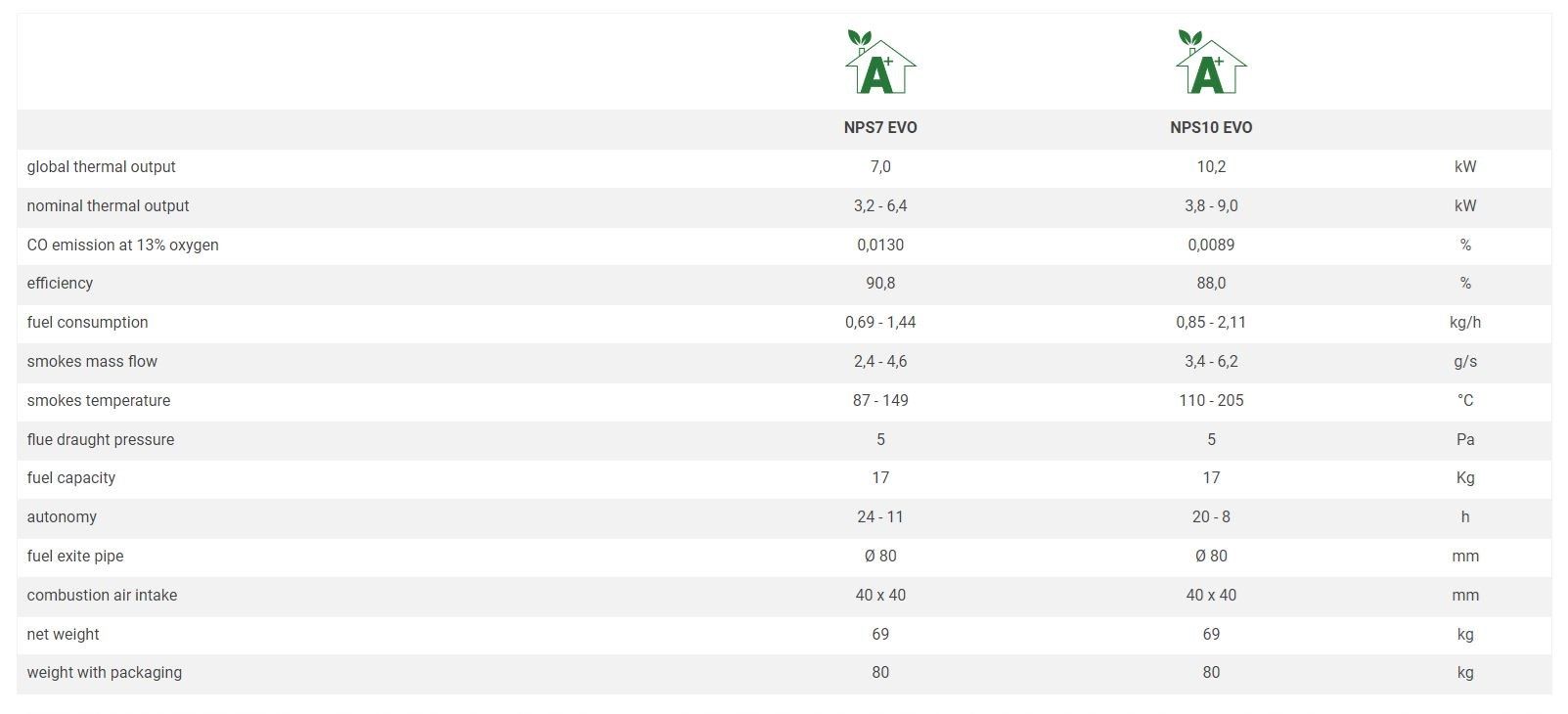Select the fuel exite pipe label
Image resolution: width=1568 pixels, height=714 pixels.
[x=75, y=556]
